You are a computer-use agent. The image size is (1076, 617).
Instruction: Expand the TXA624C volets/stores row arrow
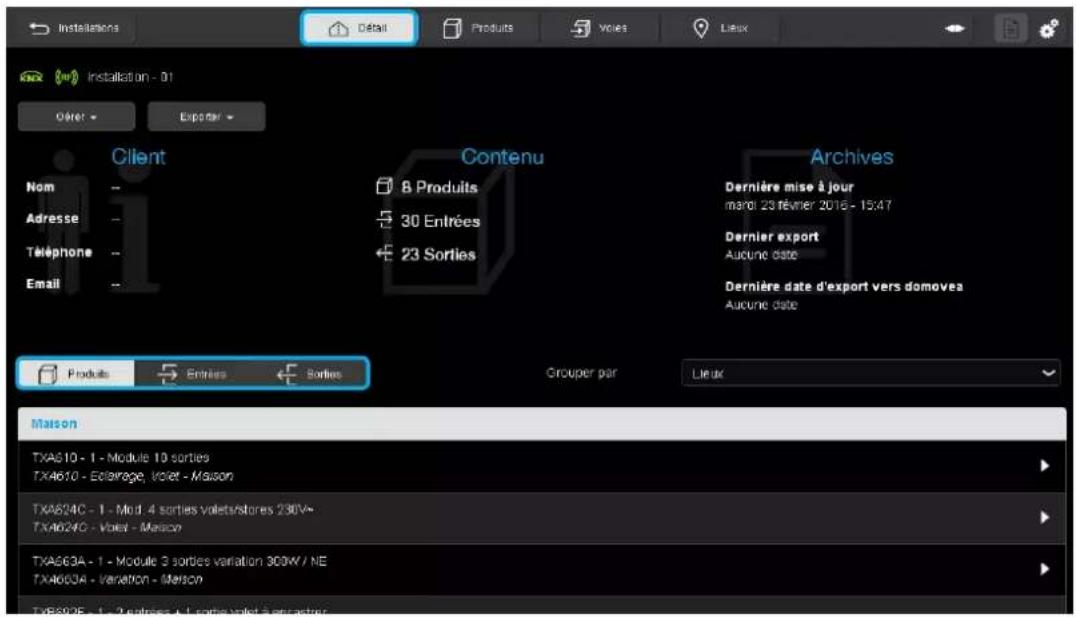pos(1044,517)
